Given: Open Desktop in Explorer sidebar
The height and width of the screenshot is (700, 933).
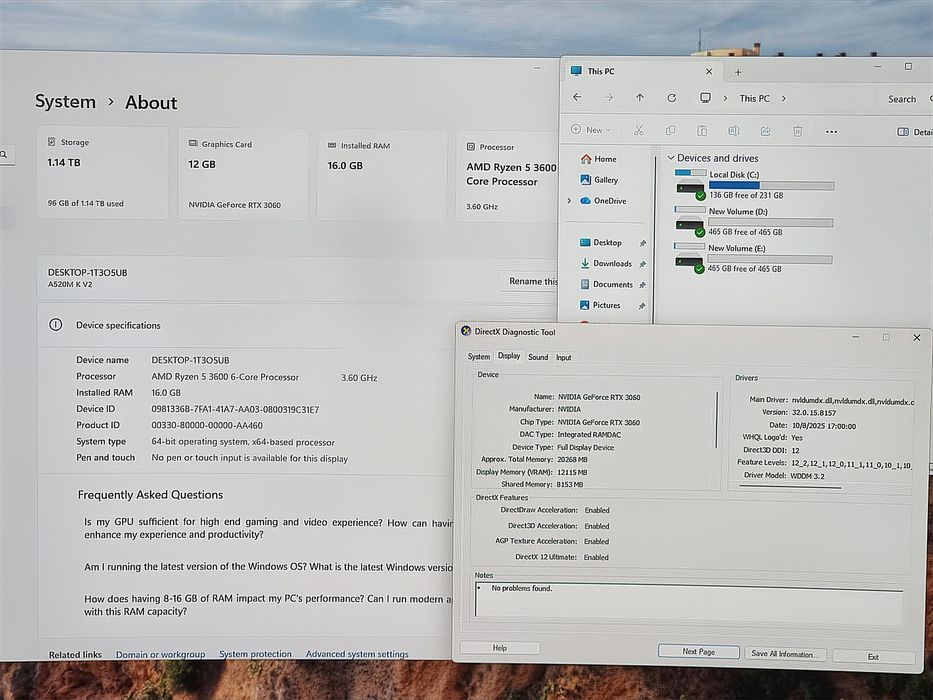Looking at the screenshot, I should pos(600,242).
